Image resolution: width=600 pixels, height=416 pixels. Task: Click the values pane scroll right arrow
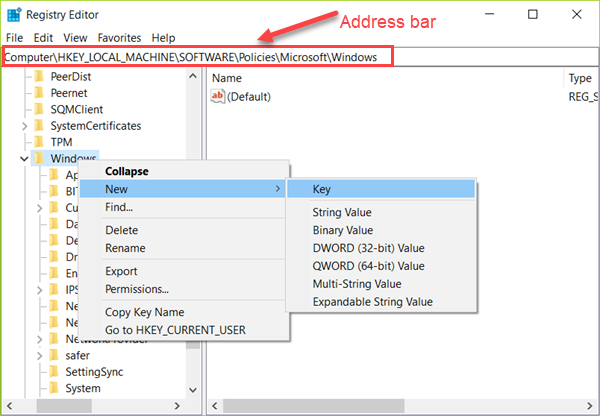pyautogui.click(x=590, y=406)
